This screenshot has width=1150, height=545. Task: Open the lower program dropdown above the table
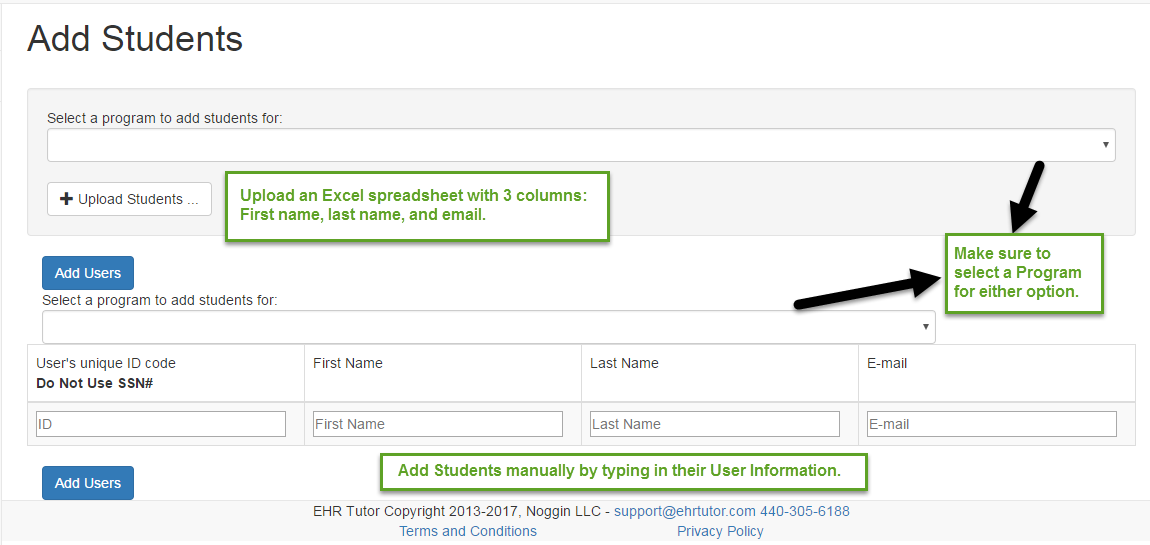[488, 326]
